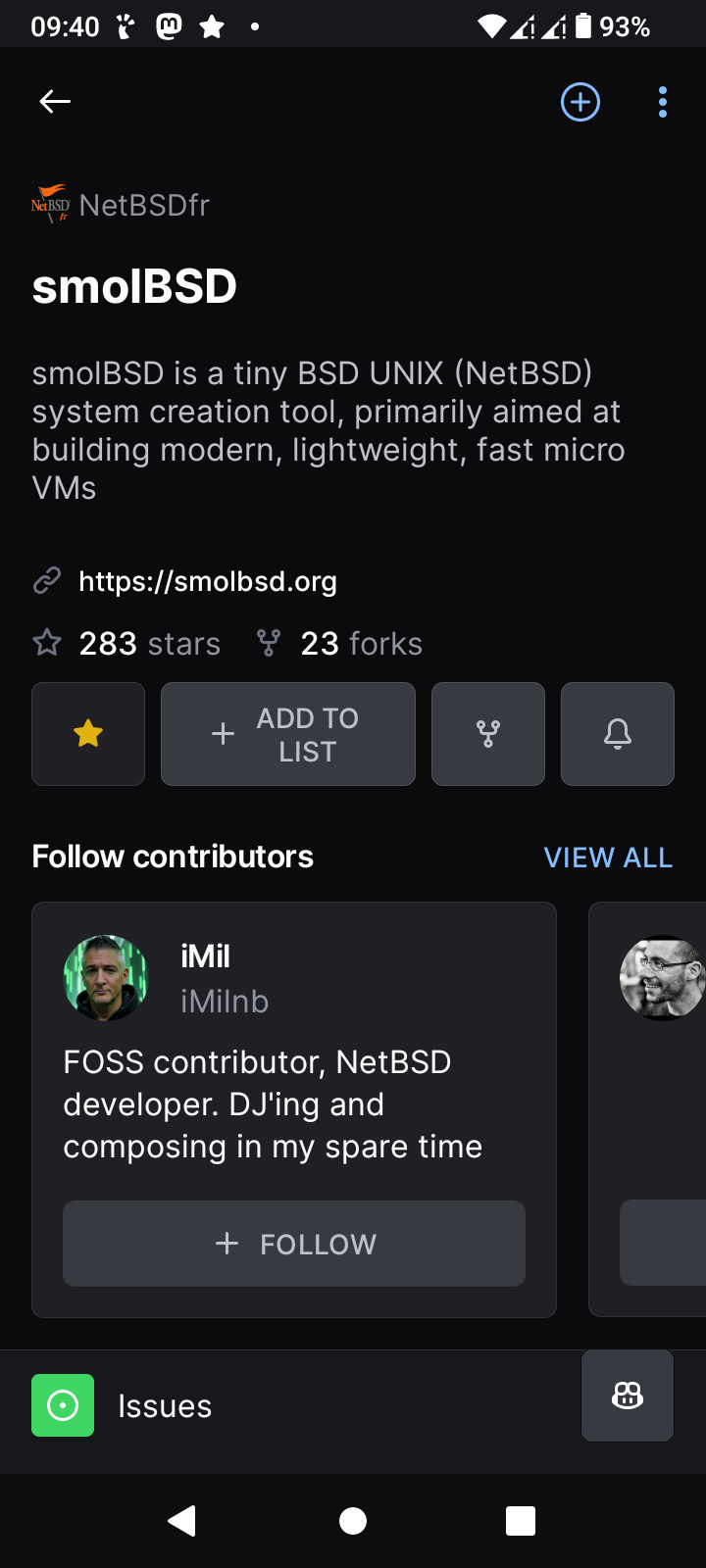Open iMil's profile avatar
Viewport: 706px width, 1568px height.
[x=106, y=978]
